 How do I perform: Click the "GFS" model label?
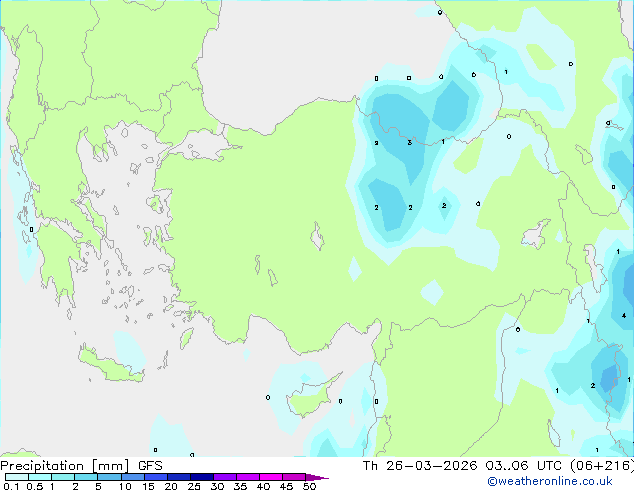(150, 466)
